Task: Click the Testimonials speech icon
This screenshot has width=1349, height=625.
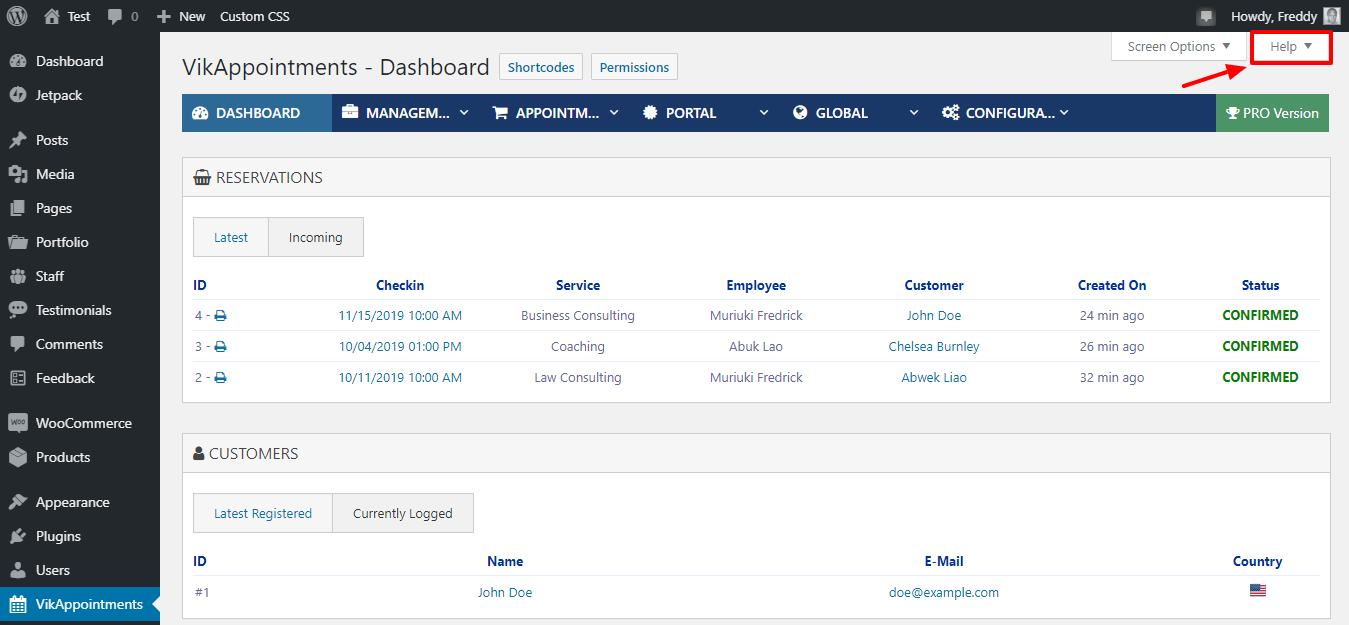Action: (x=18, y=310)
